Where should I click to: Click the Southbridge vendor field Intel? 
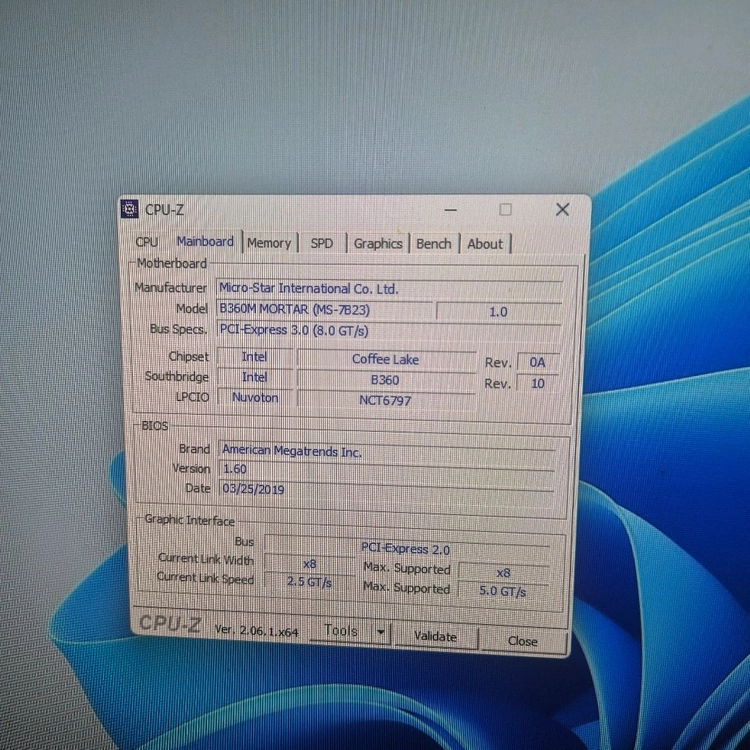(254, 377)
